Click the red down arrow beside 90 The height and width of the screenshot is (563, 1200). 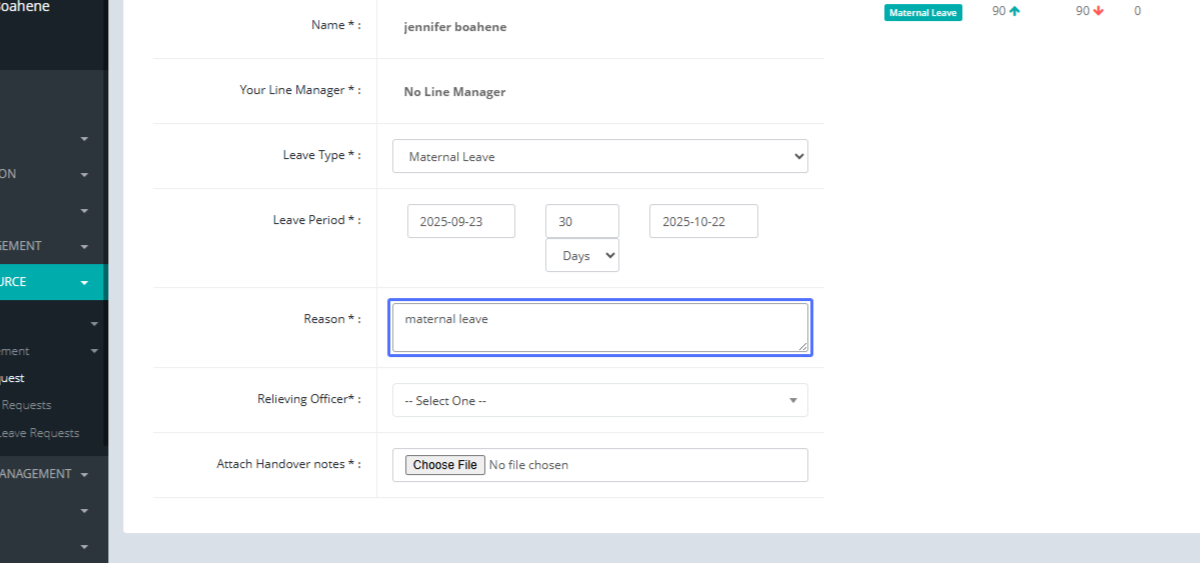[1099, 12]
